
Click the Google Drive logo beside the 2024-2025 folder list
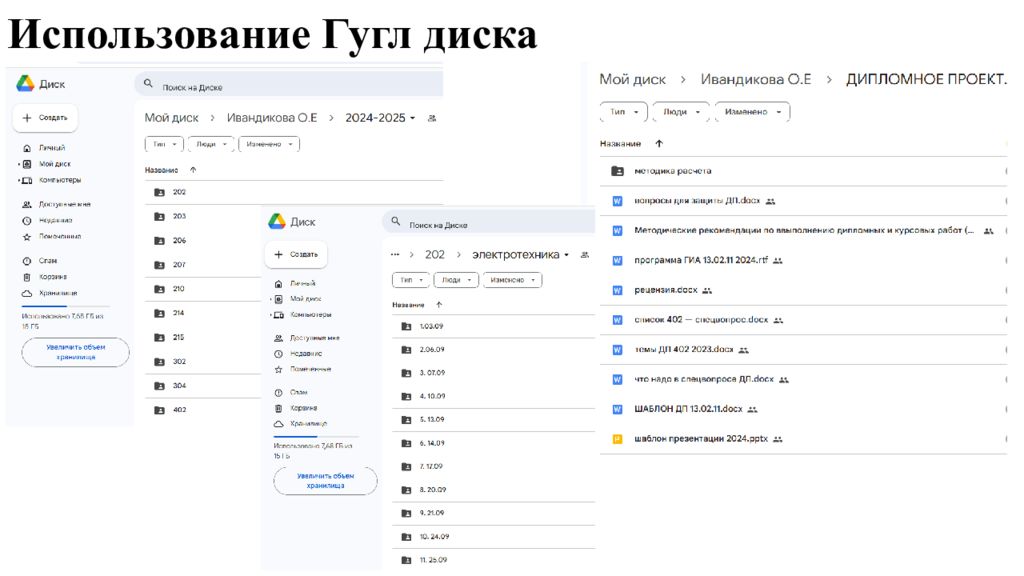tap(26, 84)
